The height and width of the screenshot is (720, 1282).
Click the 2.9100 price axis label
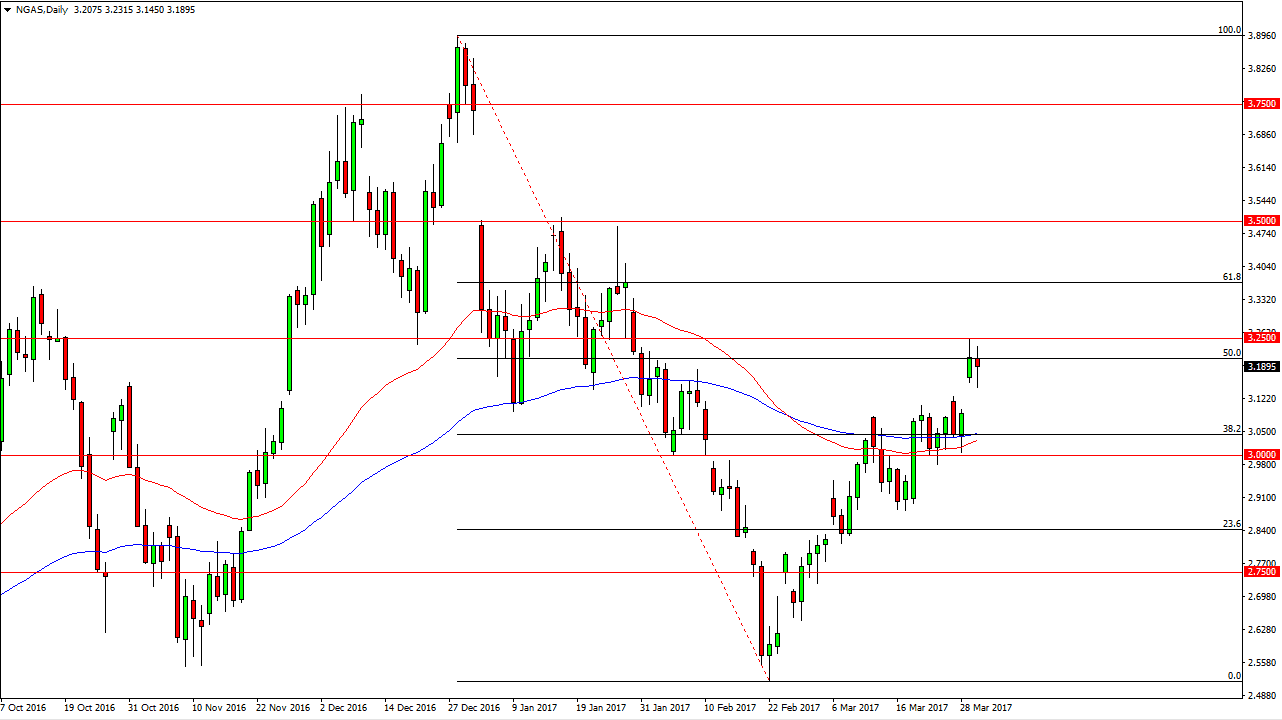click(1263, 498)
